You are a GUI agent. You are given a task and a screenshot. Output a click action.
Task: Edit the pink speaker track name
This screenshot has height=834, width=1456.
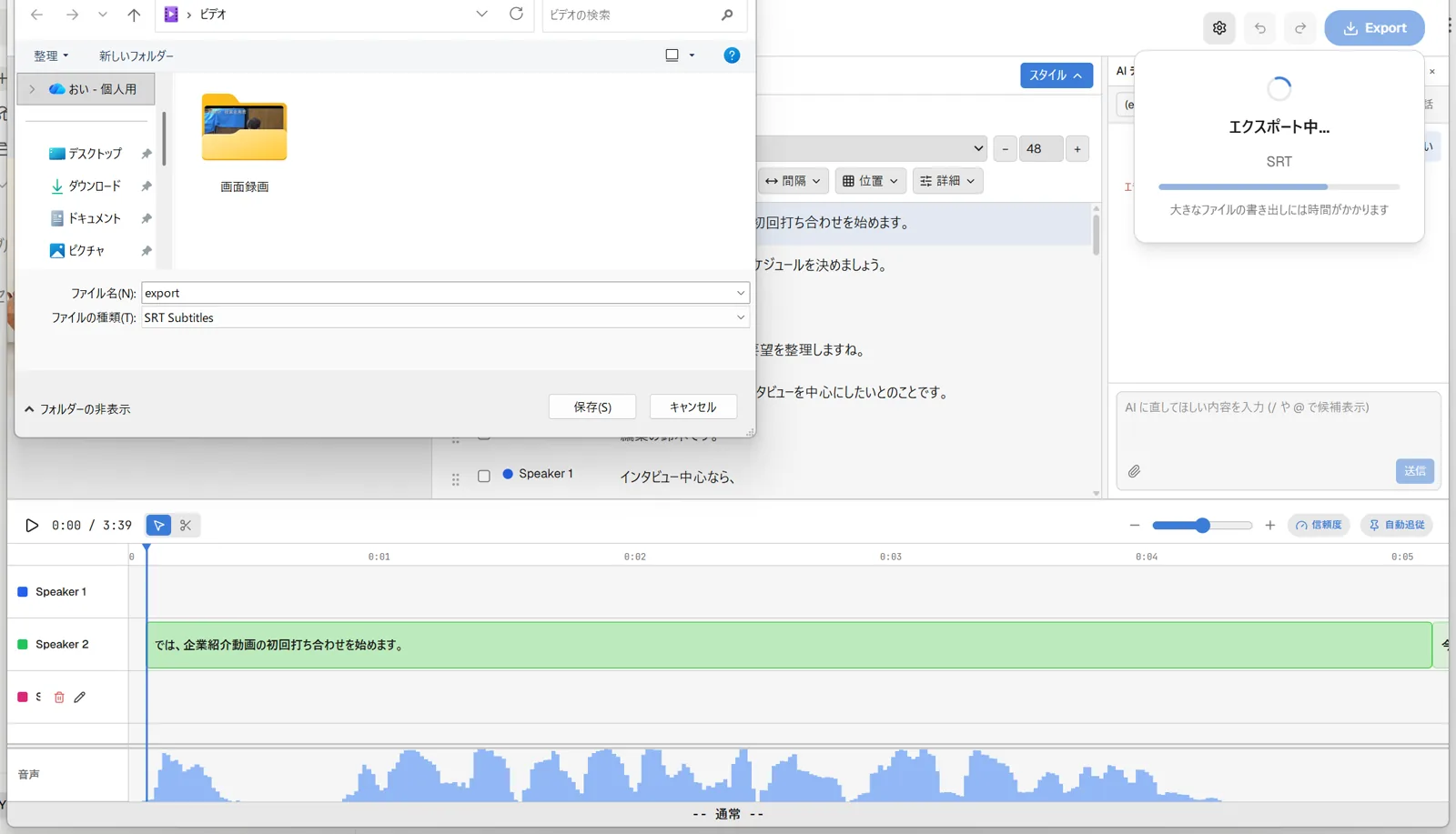(x=80, y=697)
